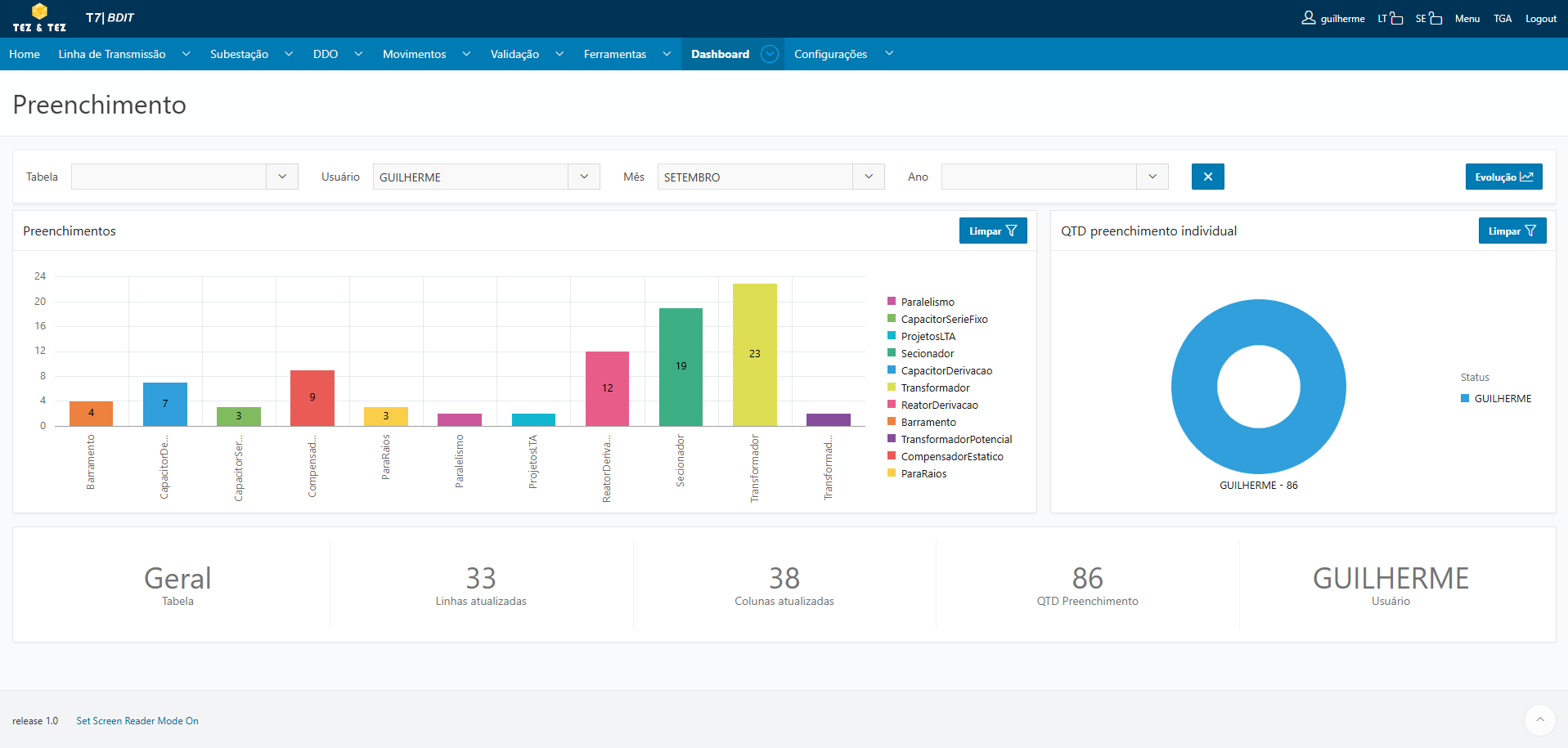
Task: Click the guilherme user profile icon
Action: pyautogui.click(x=1309, y=18)
